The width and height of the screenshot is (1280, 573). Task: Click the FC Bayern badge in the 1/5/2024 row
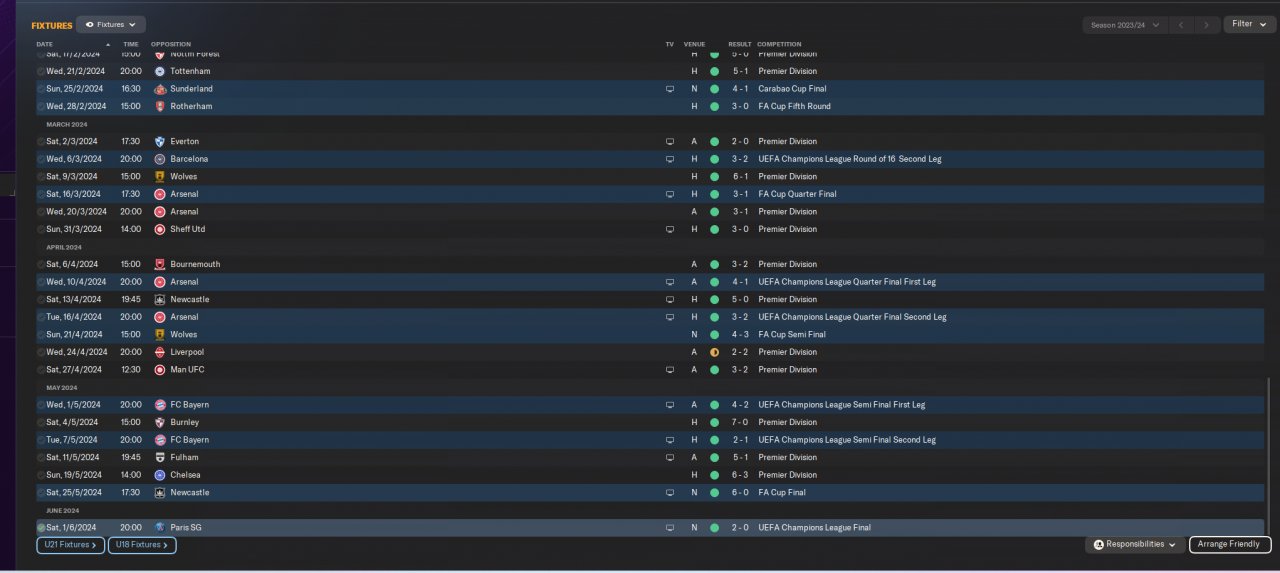[160, 405]
